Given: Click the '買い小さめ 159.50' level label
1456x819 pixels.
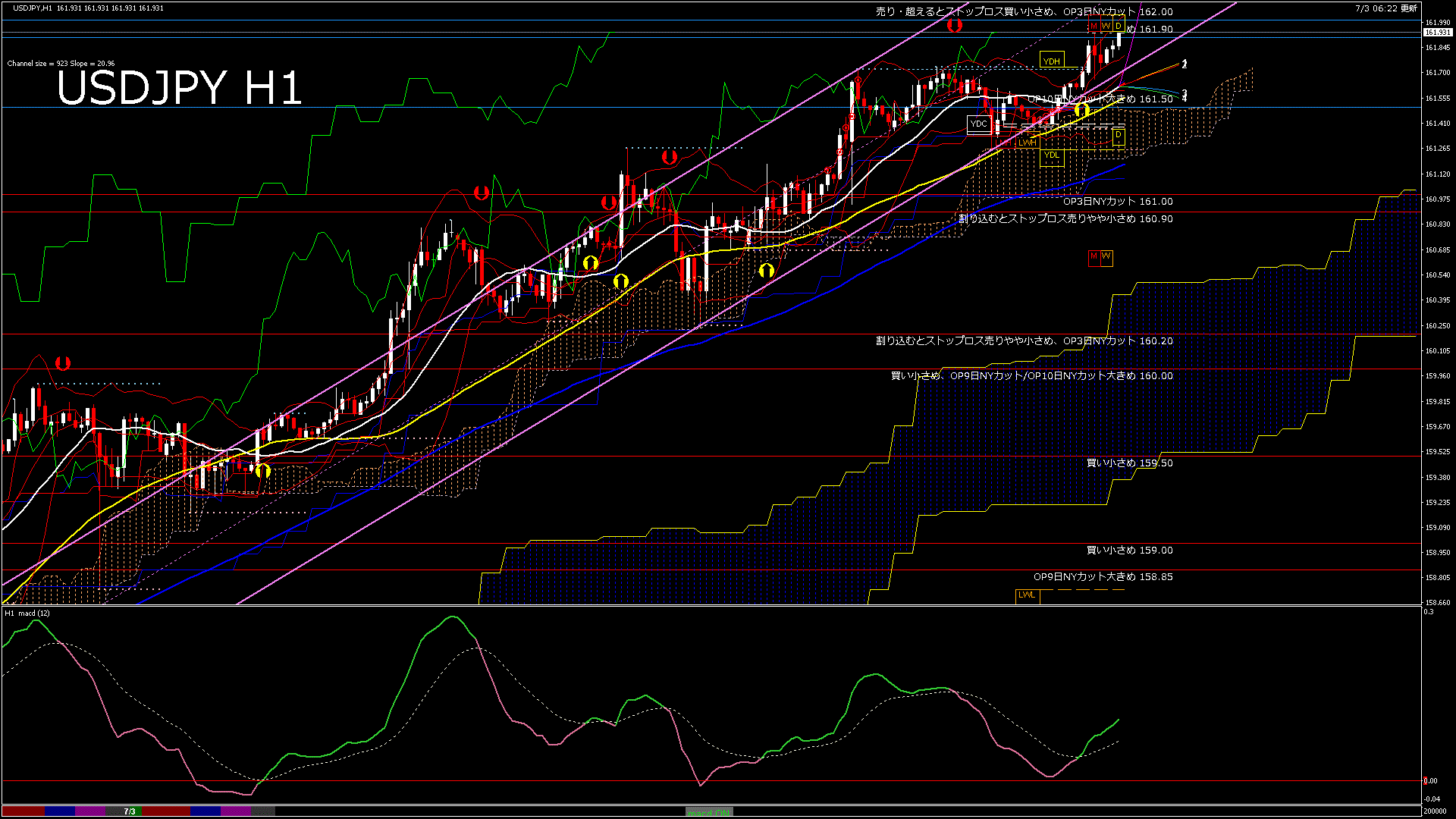Looking at the screenshot, I should coord(1130,463).
